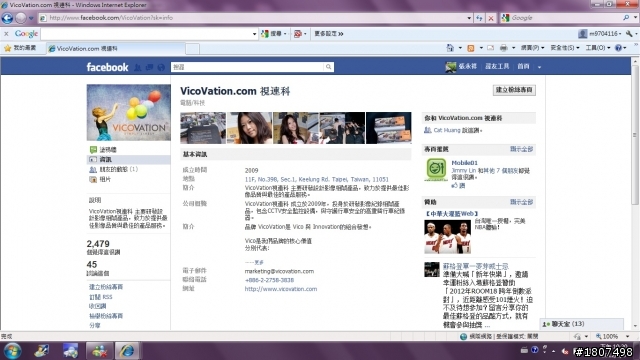Click the Cat Huang friend link
The image size is (640, 360).
click(x=447, y=130)
